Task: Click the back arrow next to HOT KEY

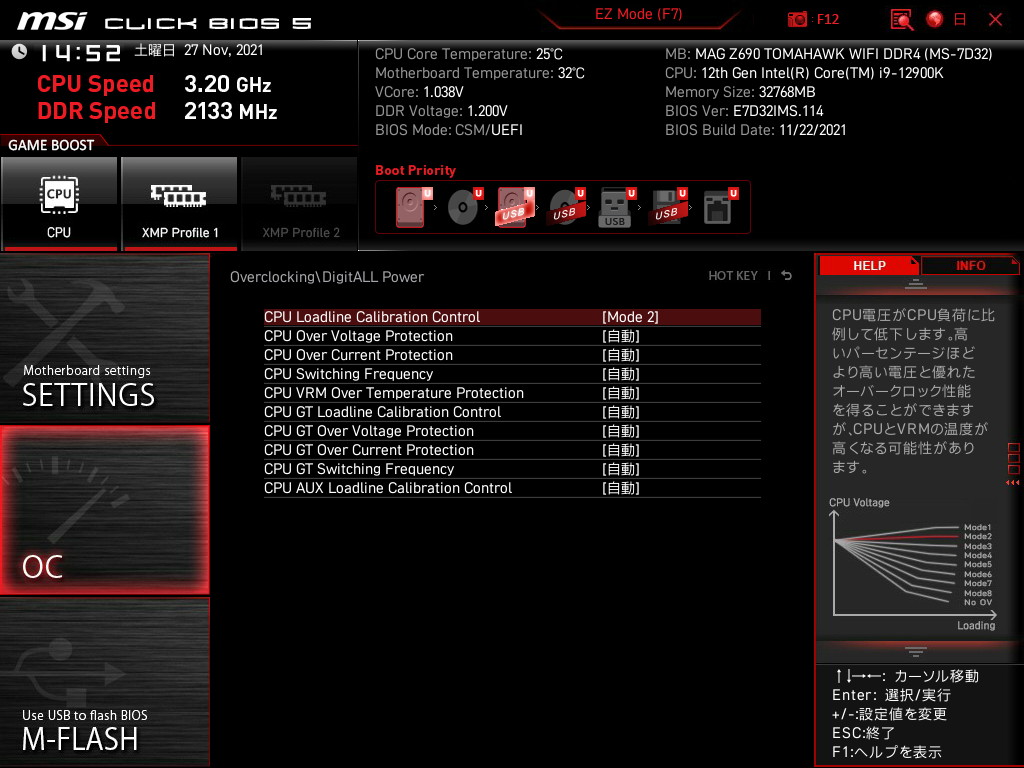Action: (787, 276)
